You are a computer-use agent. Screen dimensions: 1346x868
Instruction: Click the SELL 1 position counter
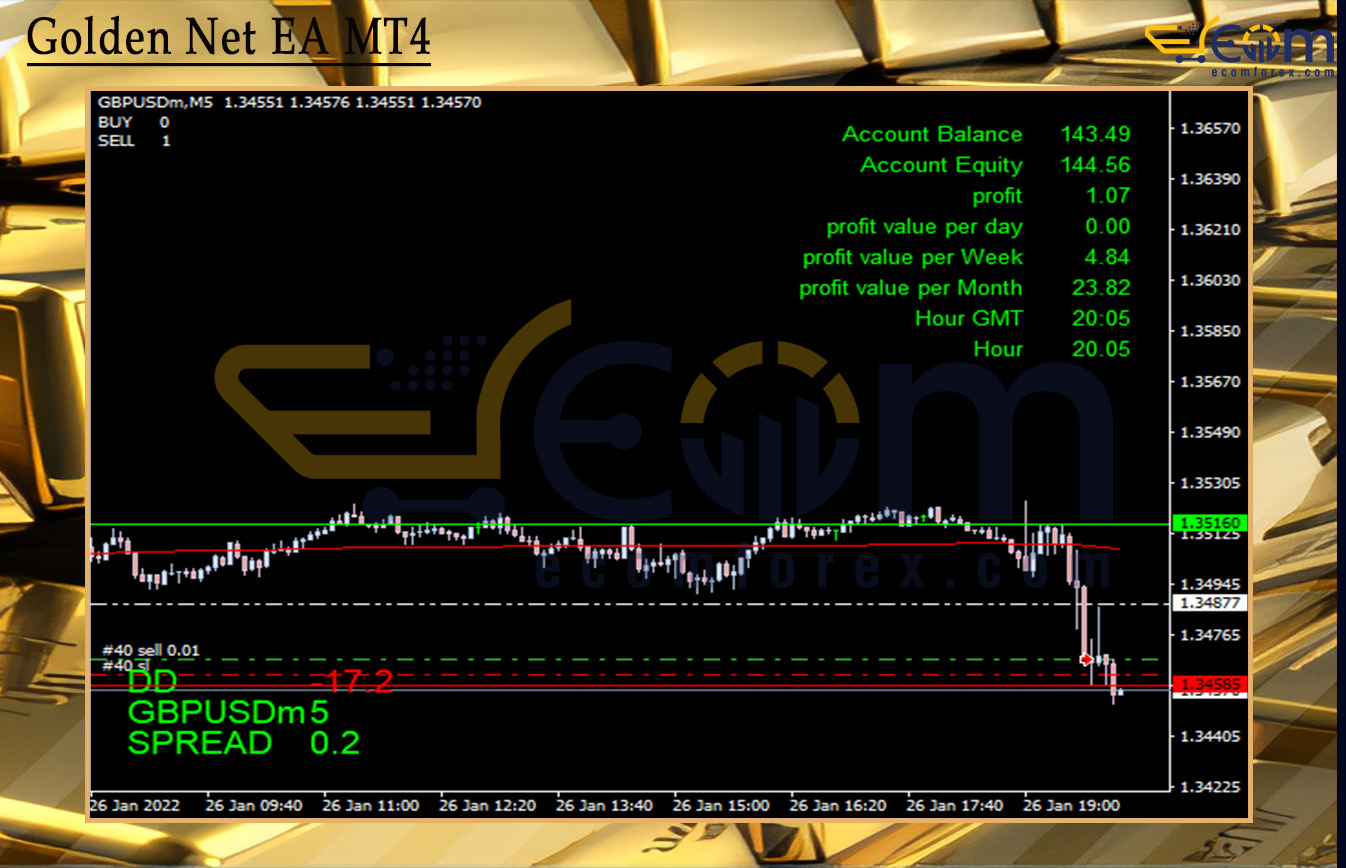(x=134, y=141)
